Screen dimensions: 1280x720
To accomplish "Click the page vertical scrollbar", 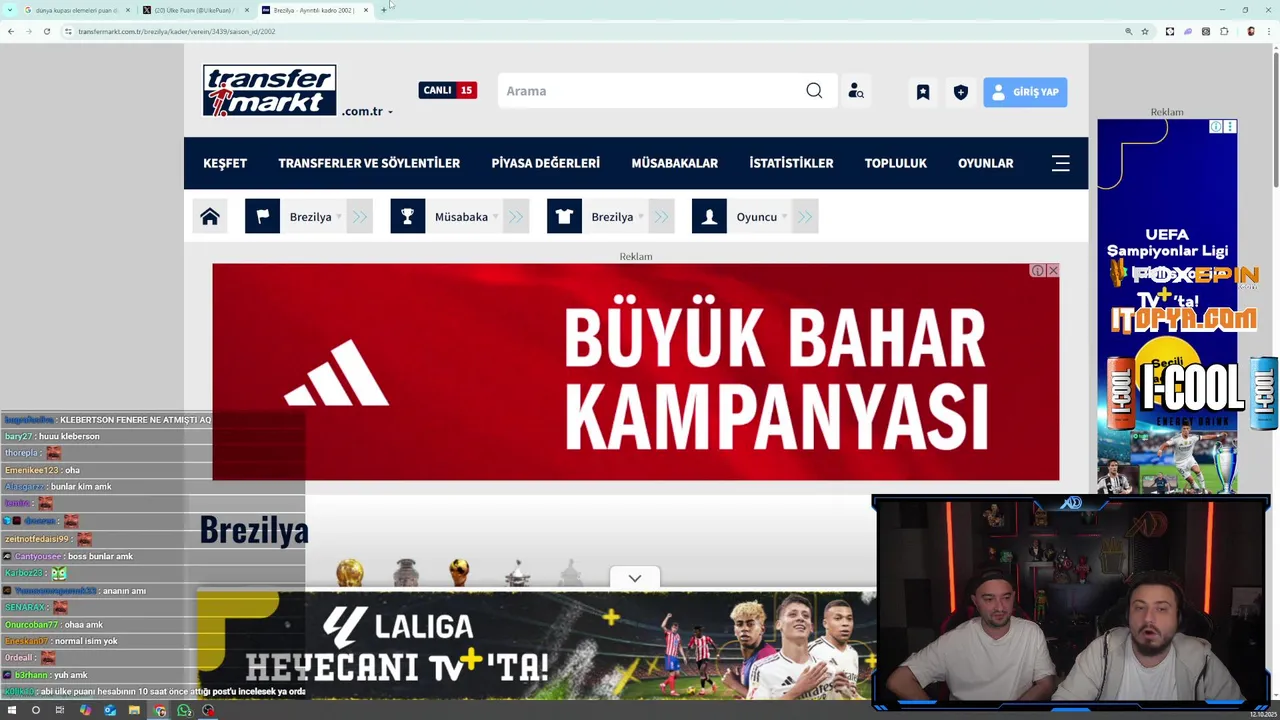I will [1275, 120].
